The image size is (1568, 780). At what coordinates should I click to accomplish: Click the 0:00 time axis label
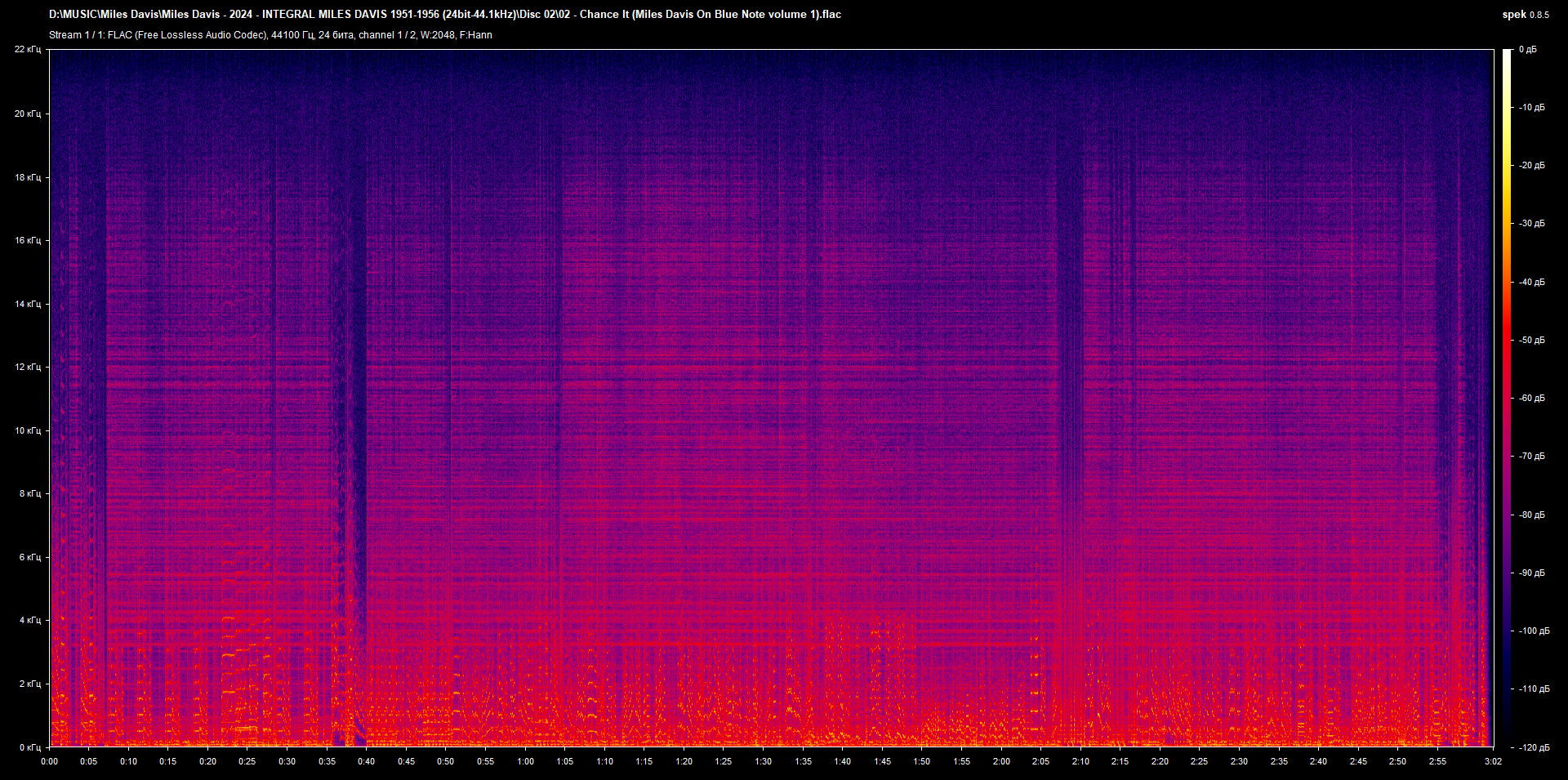pos(50,761)
